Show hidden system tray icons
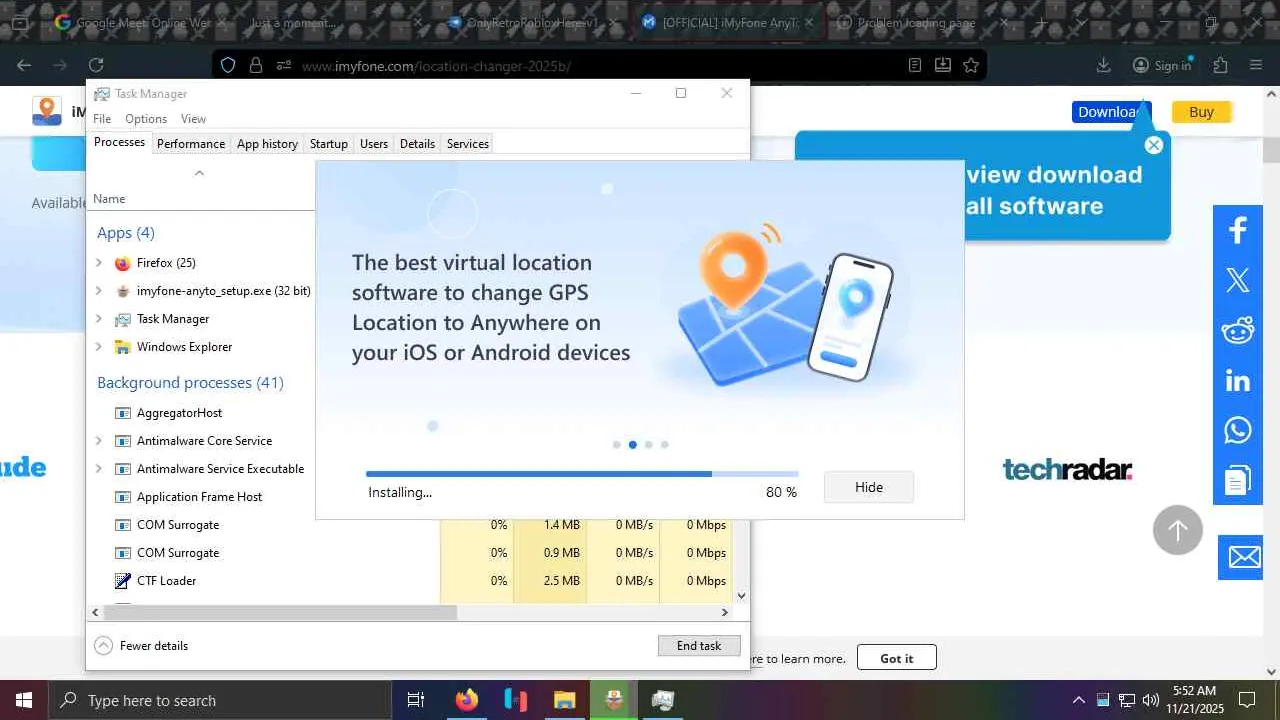Image resolution: width=1280 pixels, height=720 pixels. pos(1078,700)
